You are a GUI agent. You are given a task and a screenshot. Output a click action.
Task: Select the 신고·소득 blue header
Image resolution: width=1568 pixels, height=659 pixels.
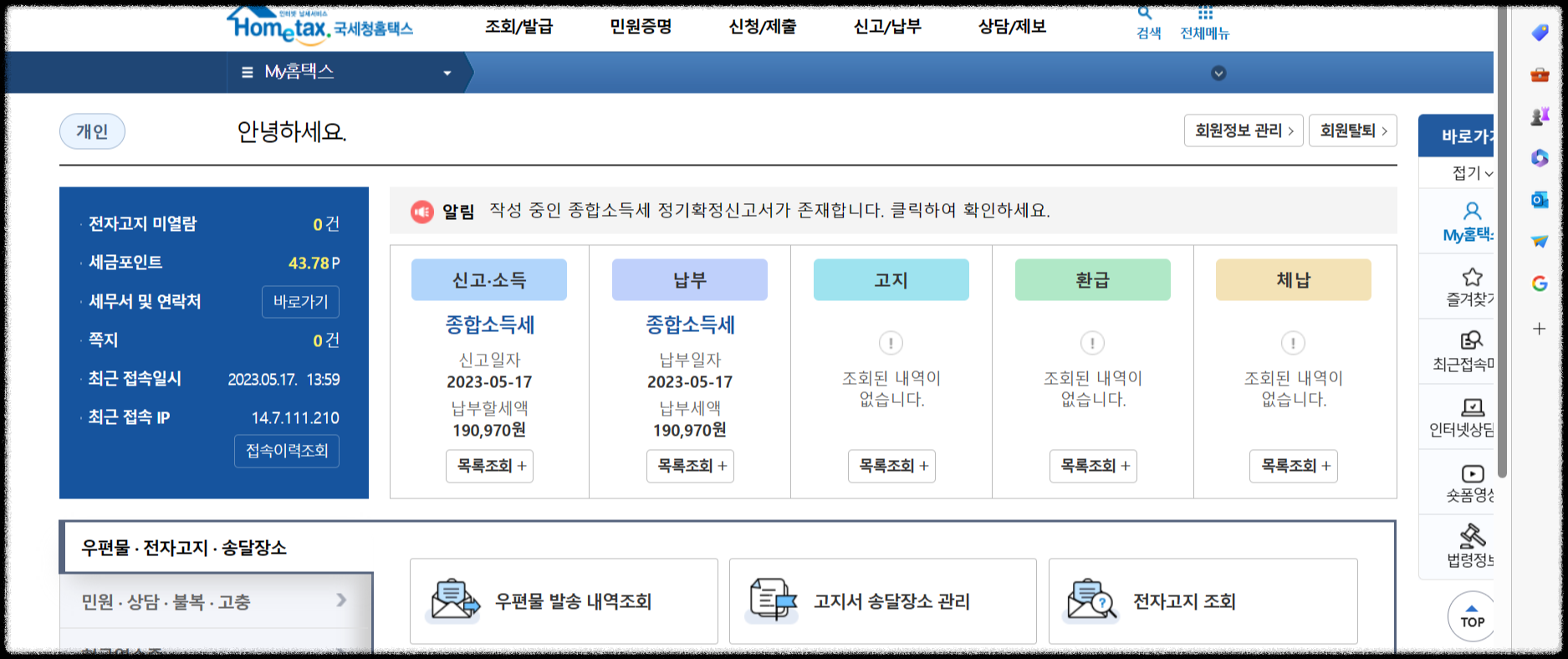(489, 280)
